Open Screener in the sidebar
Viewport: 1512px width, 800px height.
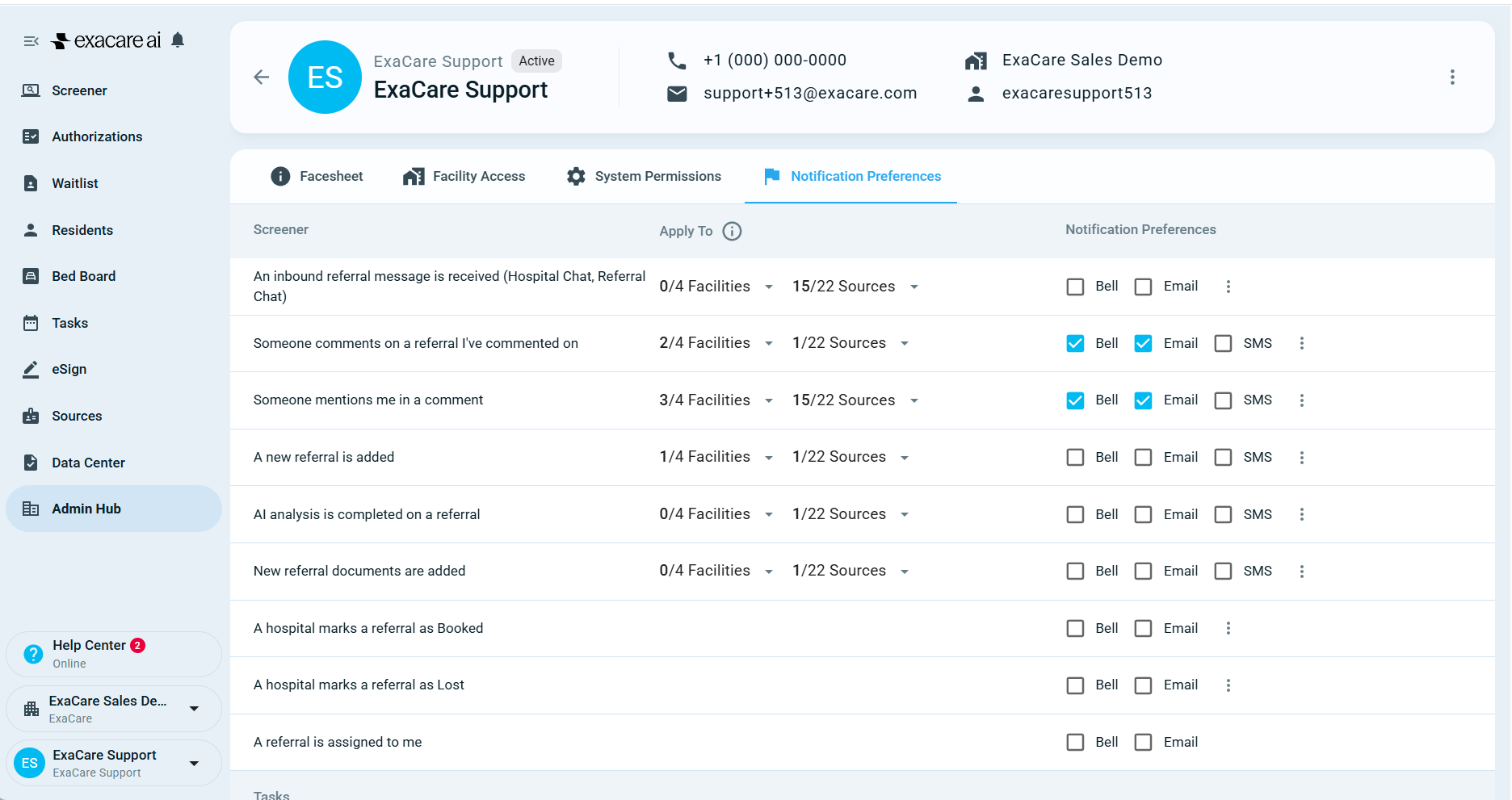114,90
